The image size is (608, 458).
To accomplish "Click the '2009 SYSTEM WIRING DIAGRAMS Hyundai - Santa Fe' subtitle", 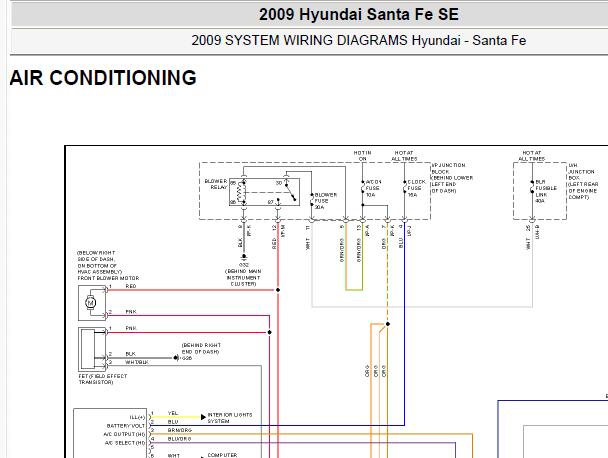I will [359, 40].
